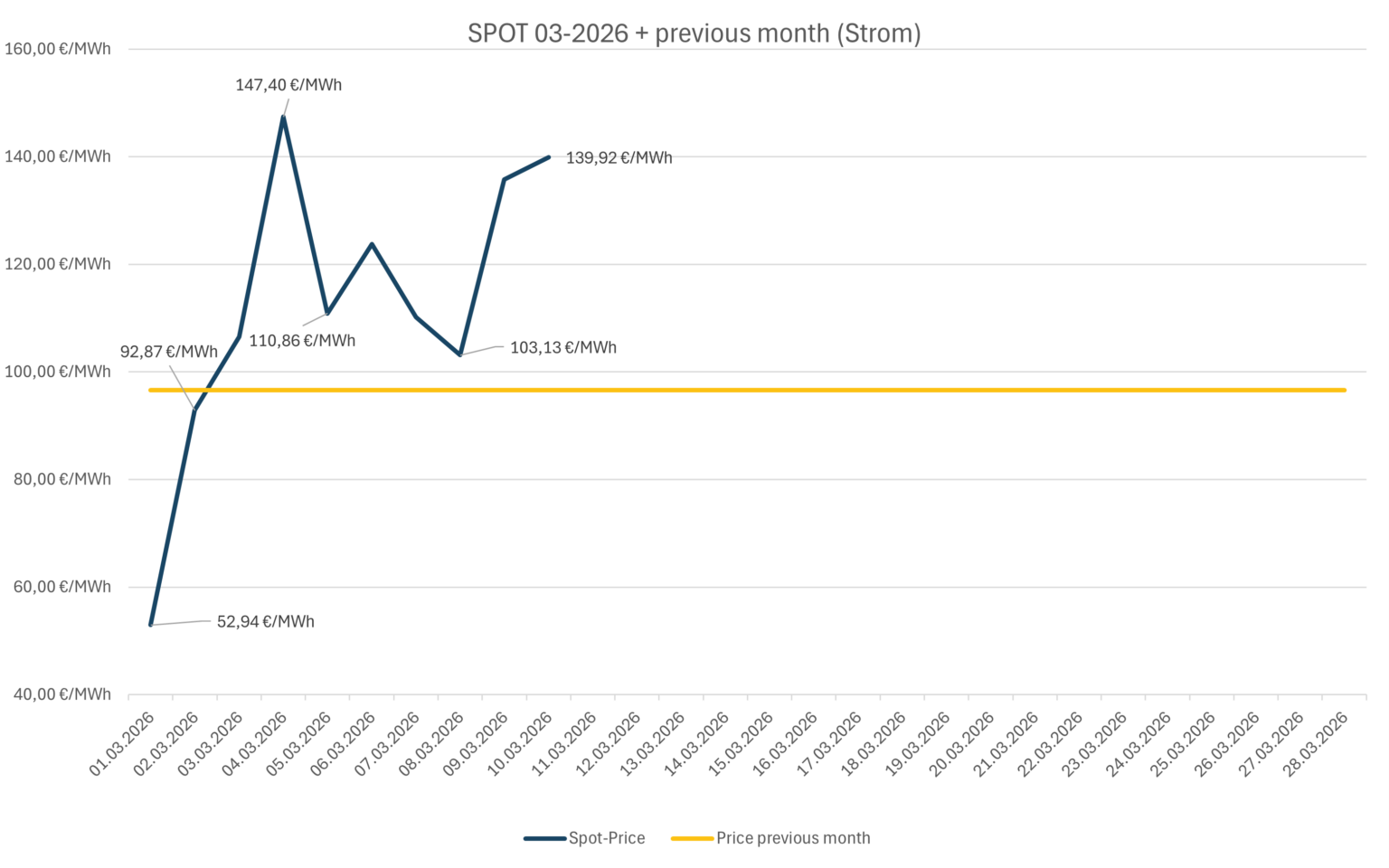Select the 147,40 €/MWh data label

(x=288, y=85)
